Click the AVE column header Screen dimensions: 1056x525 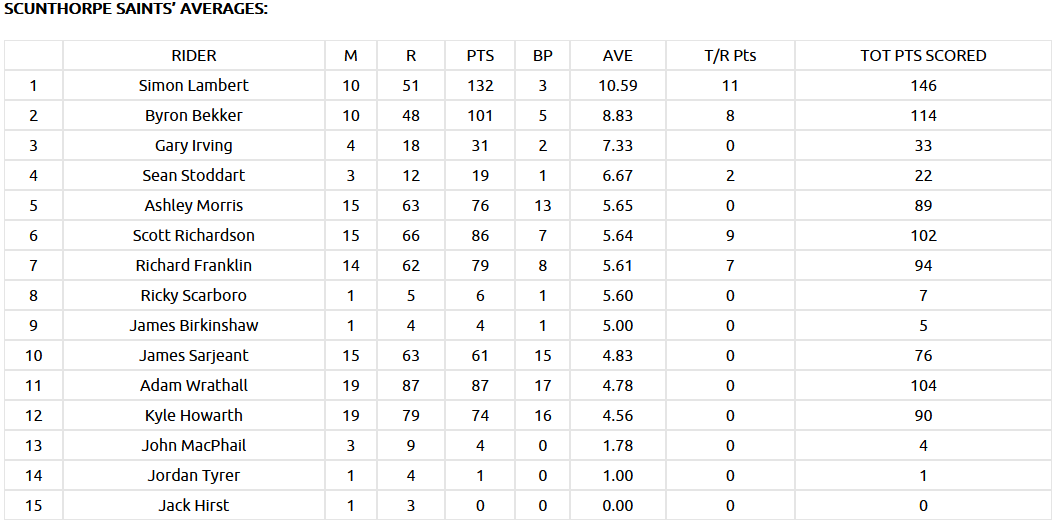(618, 56)
